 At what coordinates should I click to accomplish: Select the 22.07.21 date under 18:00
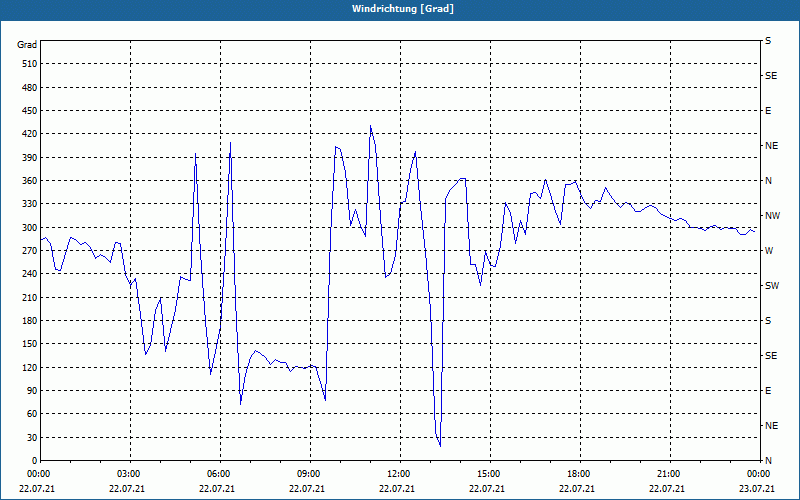pos(578,489)
